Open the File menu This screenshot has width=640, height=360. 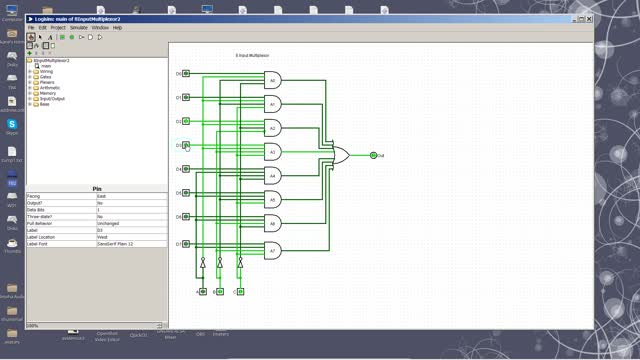(31, 28)
